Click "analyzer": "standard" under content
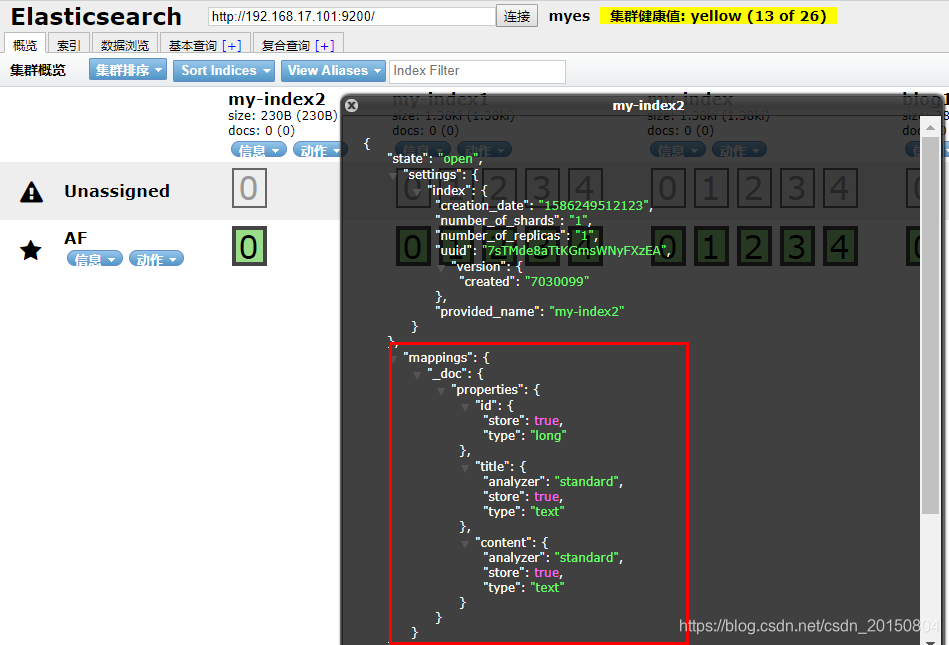The image size is (949, 645). pyautogui.click(x=553, y=558)
